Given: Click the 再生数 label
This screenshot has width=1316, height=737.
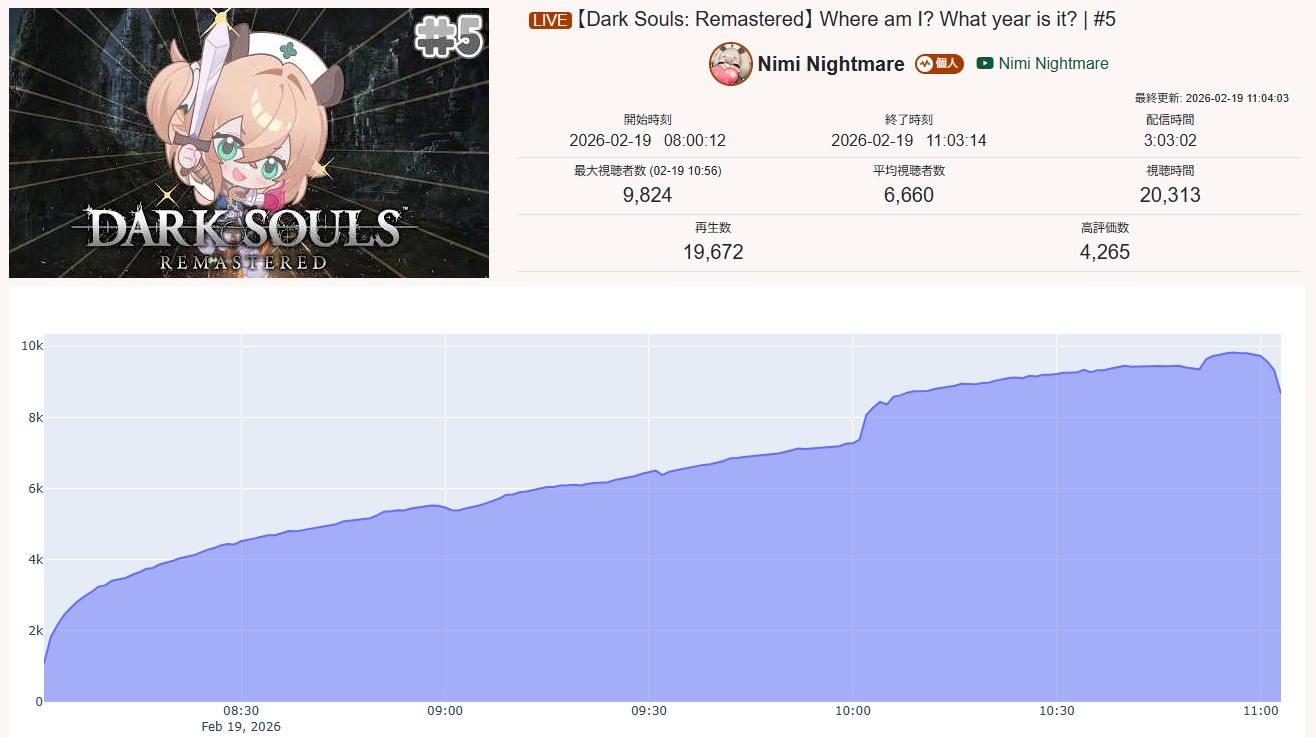Looking at the screenshot, I should coord(713,228).
